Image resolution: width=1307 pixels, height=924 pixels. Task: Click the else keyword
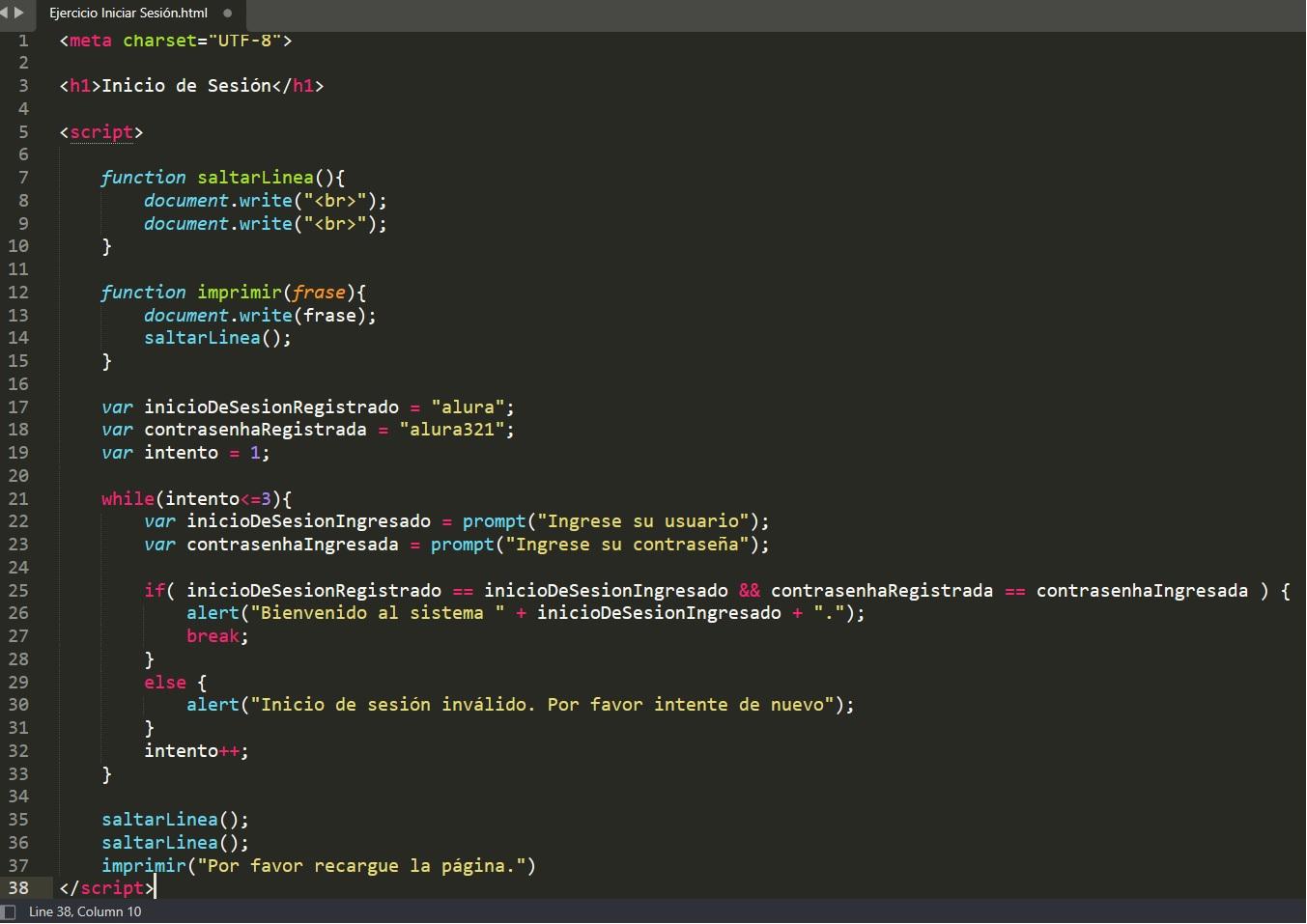click(164, 683)
